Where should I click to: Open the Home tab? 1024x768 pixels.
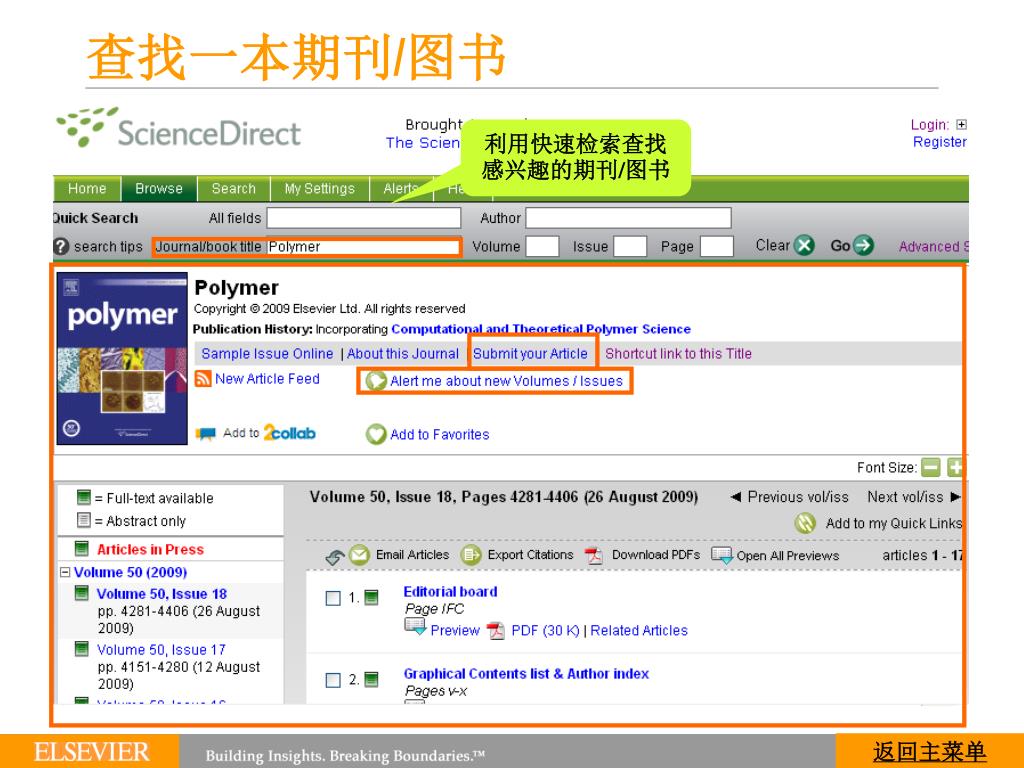[x=87, y=189]
